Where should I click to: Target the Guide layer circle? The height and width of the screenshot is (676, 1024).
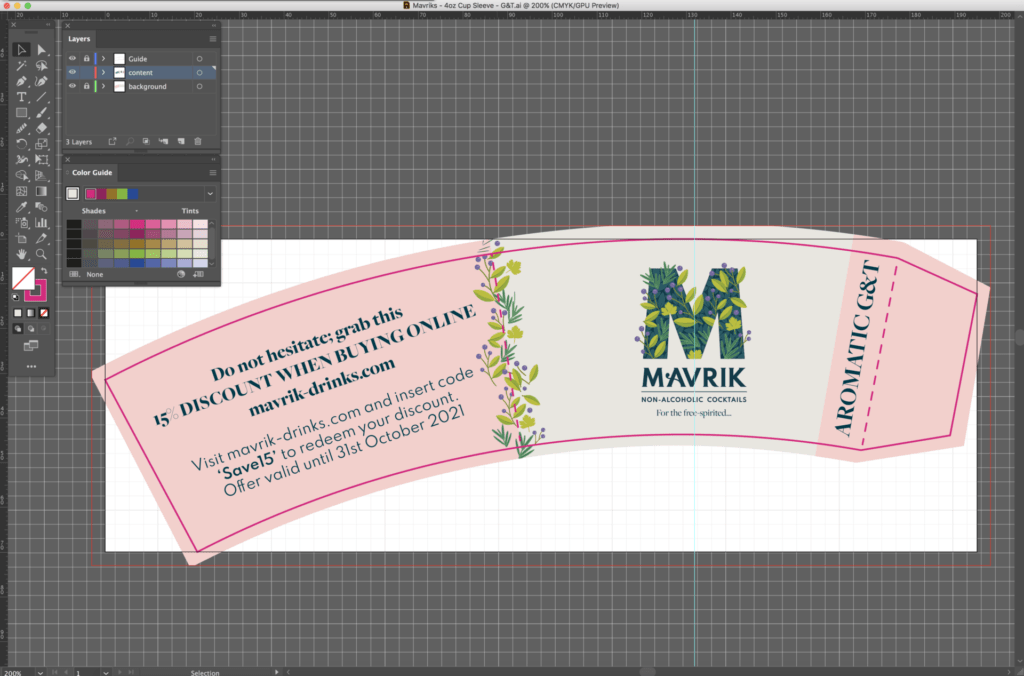point(200,59)
